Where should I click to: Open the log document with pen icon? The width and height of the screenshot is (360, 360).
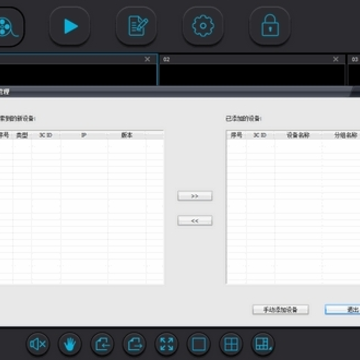click(136, 26)
